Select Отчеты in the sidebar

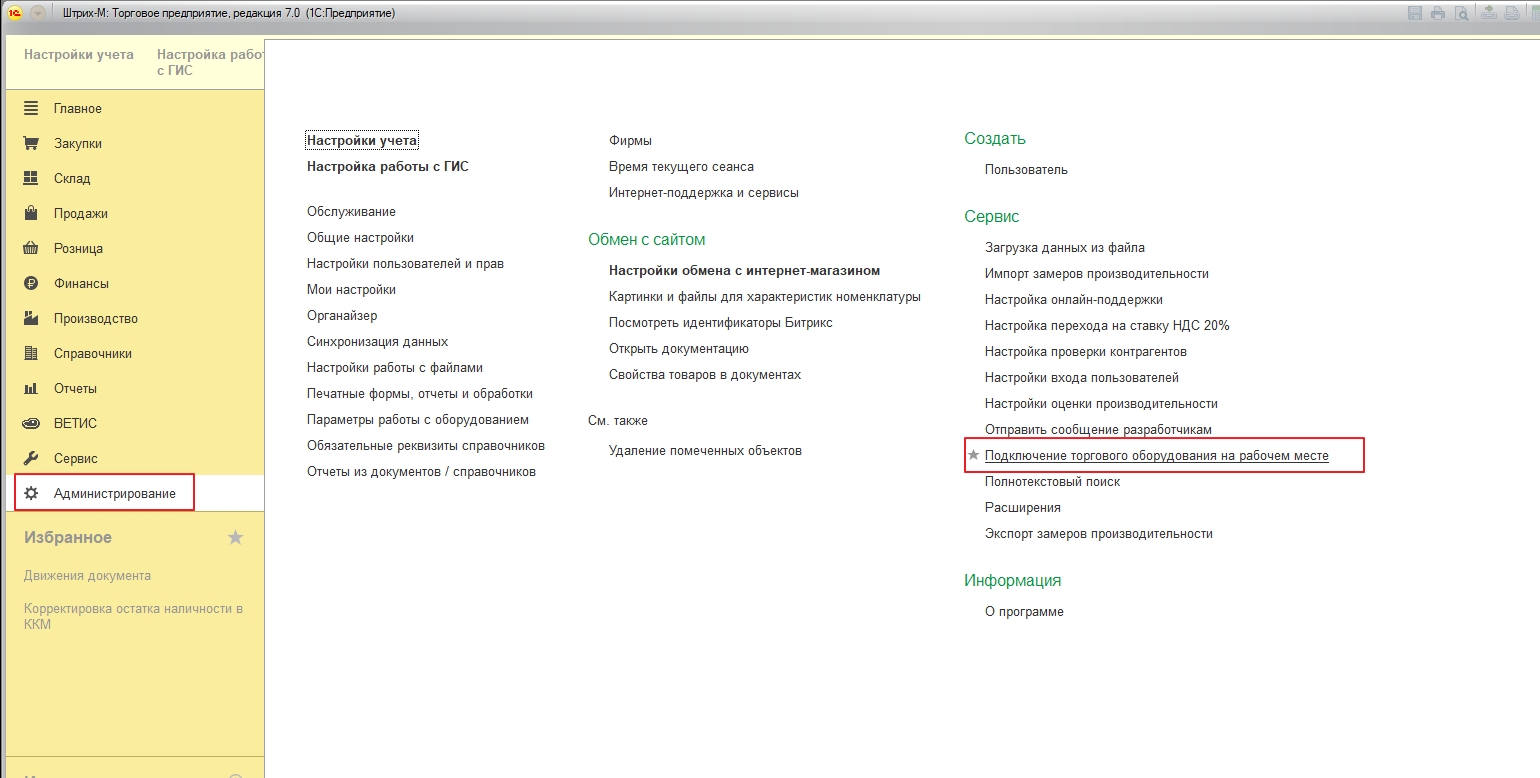pos(75,388)
